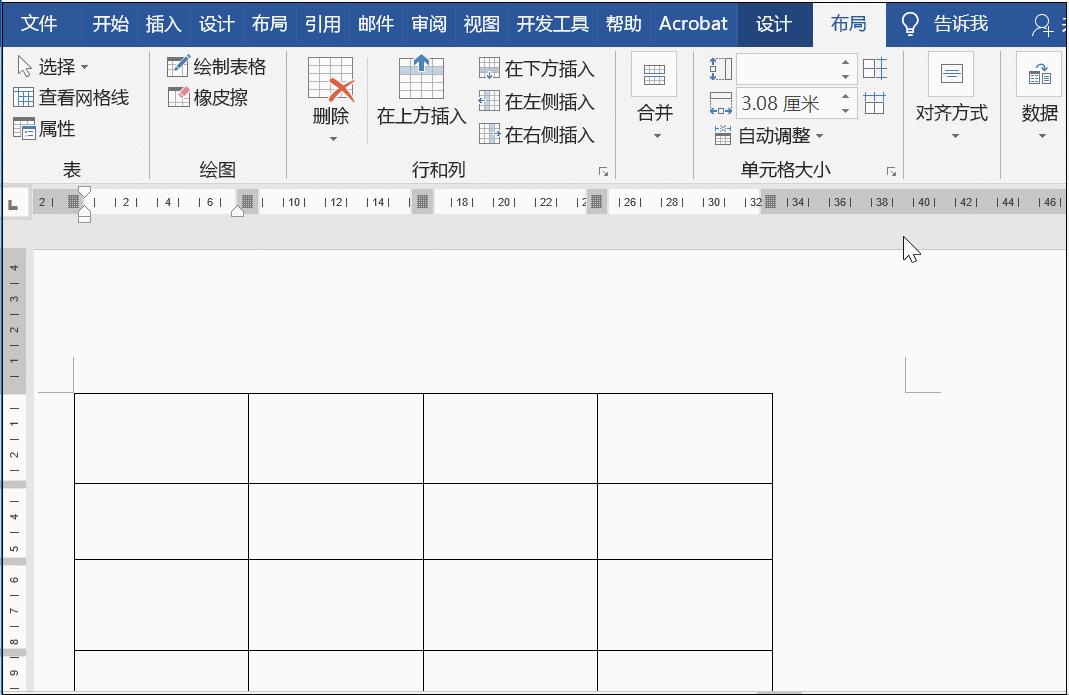The width and height of the screenshot is (1069, 695).
Task: Open the 单元格大小 dialog launcher
Action: [893, 172]
